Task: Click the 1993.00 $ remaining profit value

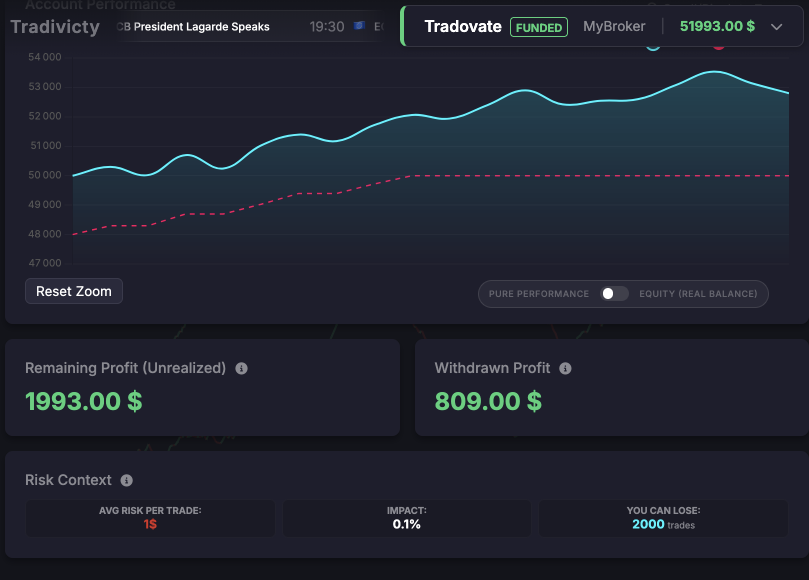Action: click(x=84, y=401)
